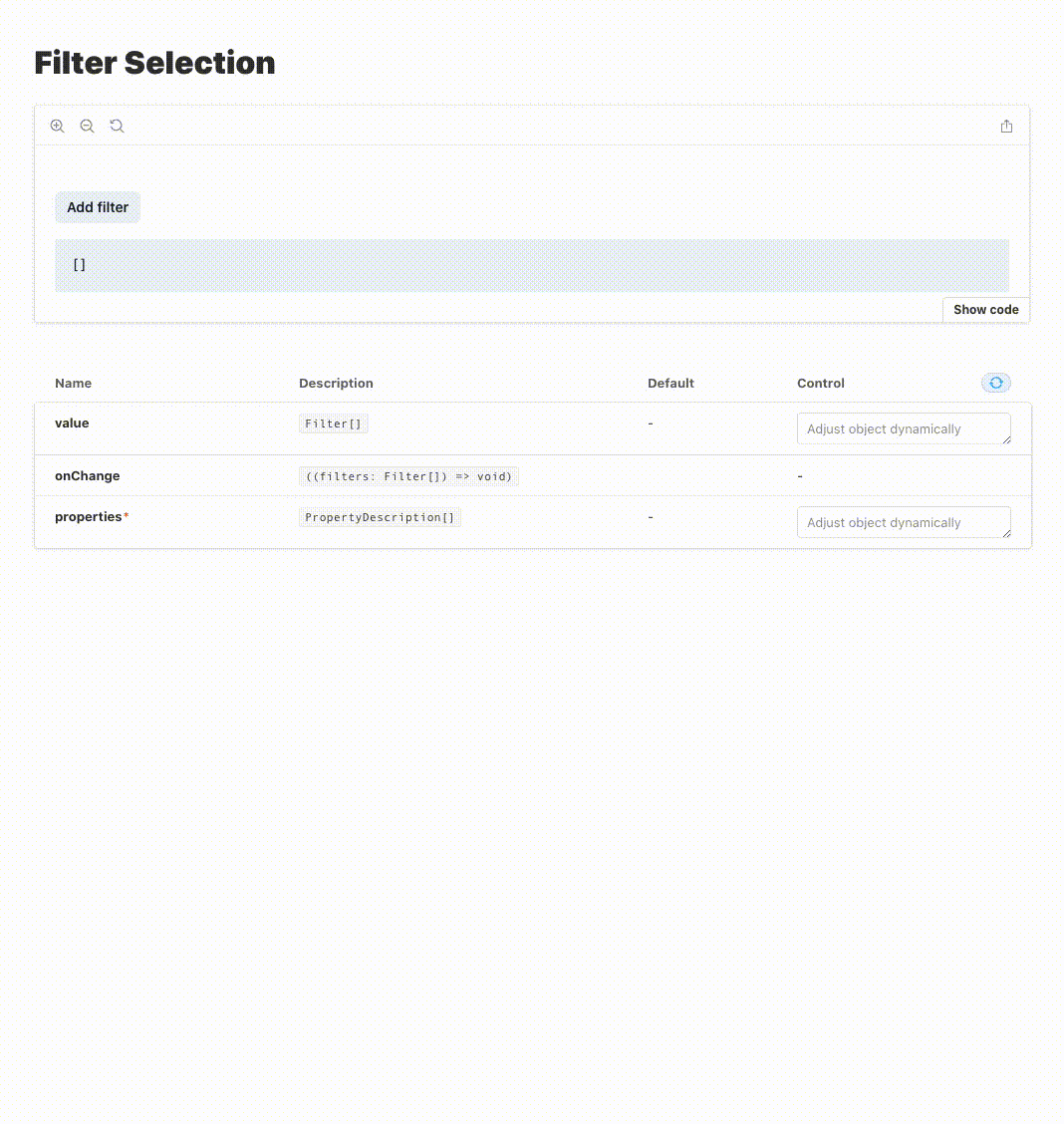This screenshot has height=1124, width=1064.
Task: Reset controls with the blue refresh icon
Action: coord(996,383)
